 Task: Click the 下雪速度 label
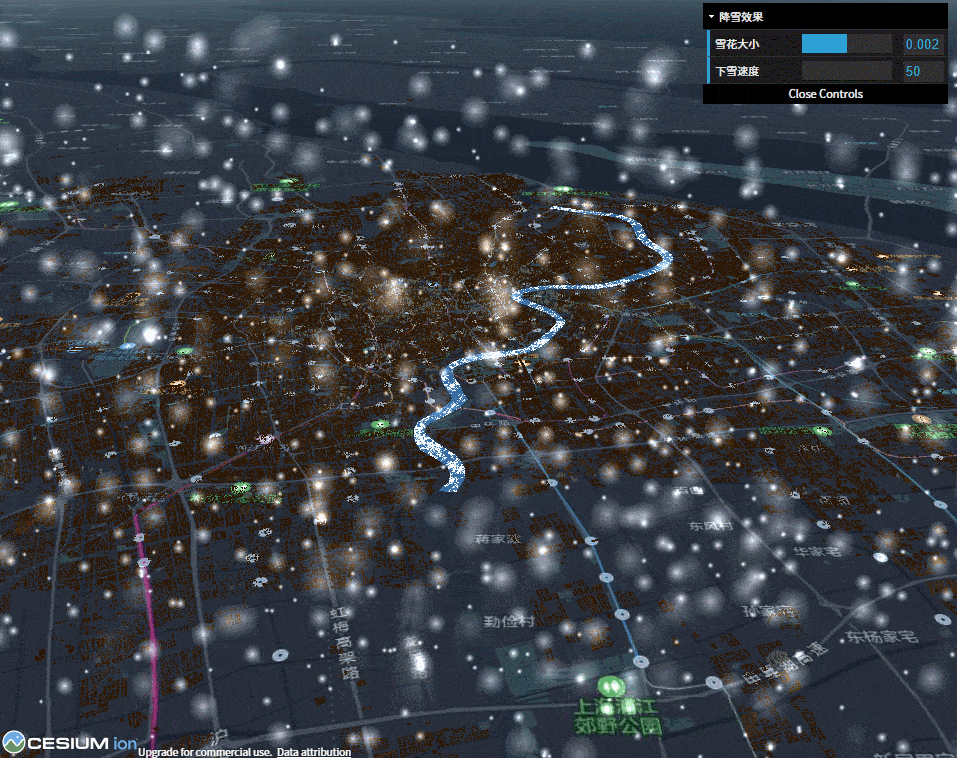point(737,71)
